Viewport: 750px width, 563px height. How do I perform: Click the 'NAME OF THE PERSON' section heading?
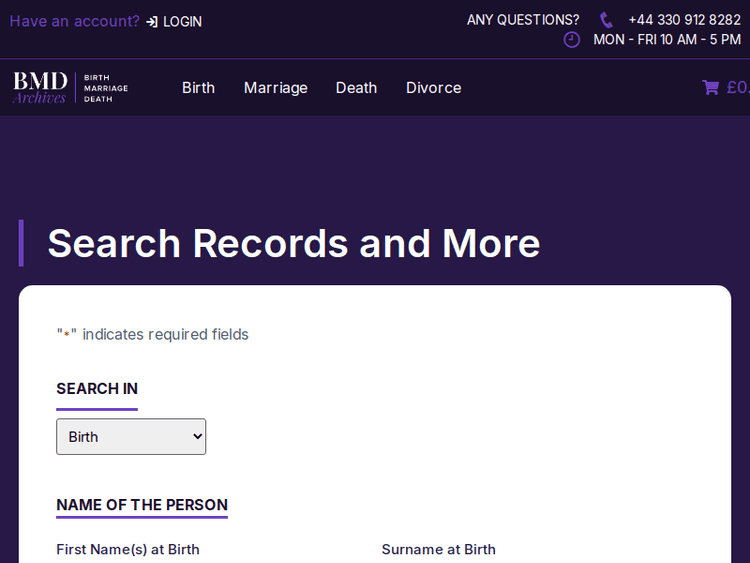[x=142, y=505]
